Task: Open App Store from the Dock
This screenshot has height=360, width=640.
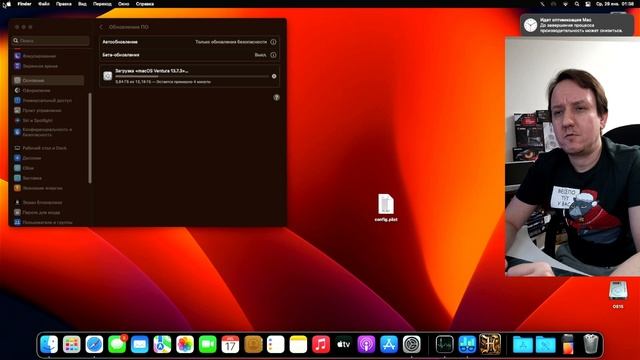Action: tap(389, 344)
